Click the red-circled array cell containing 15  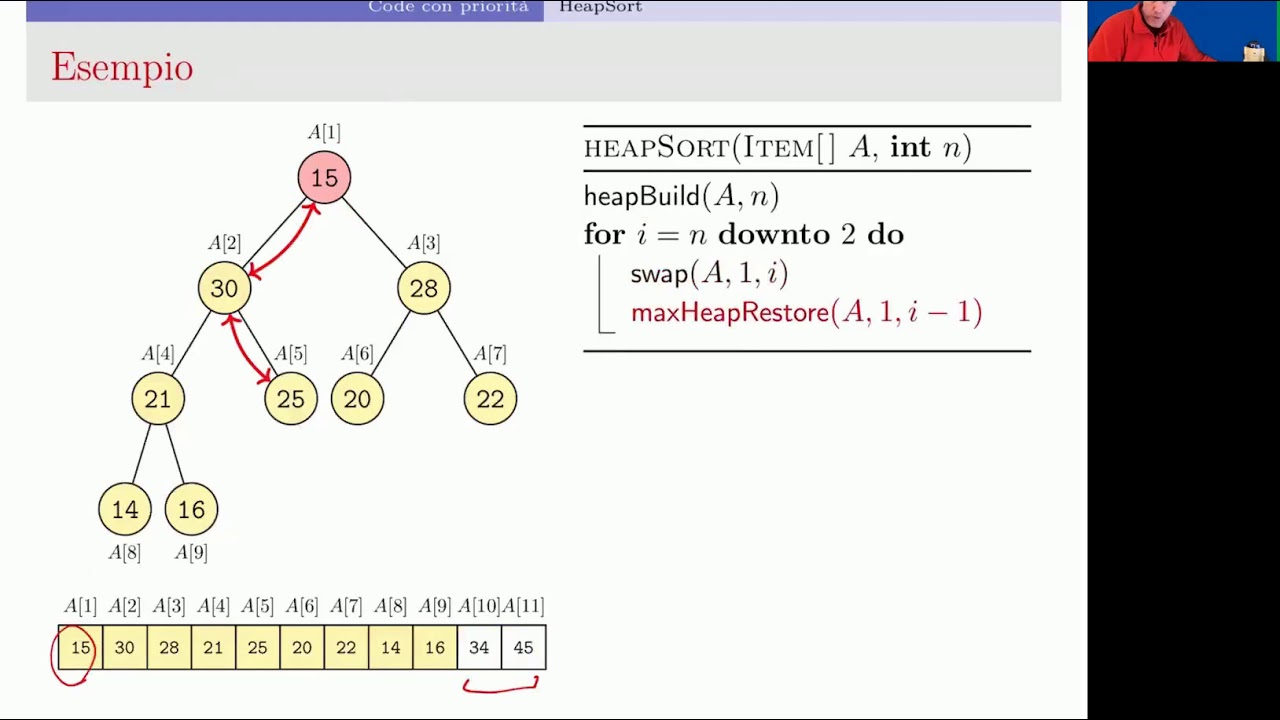pyautogui.click(x=80, y=648)
